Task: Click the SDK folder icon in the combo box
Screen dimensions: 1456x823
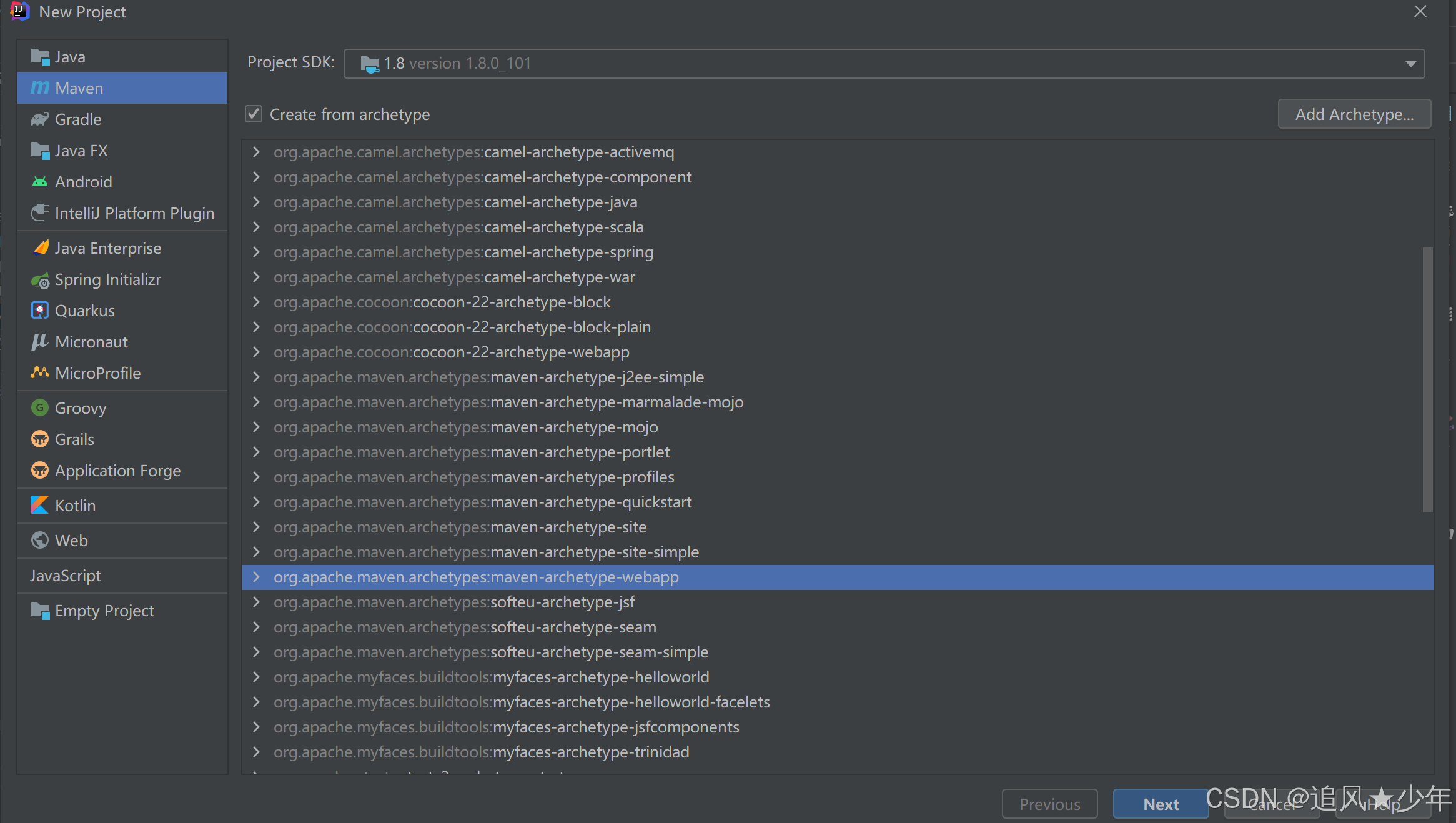Action: 370,64
